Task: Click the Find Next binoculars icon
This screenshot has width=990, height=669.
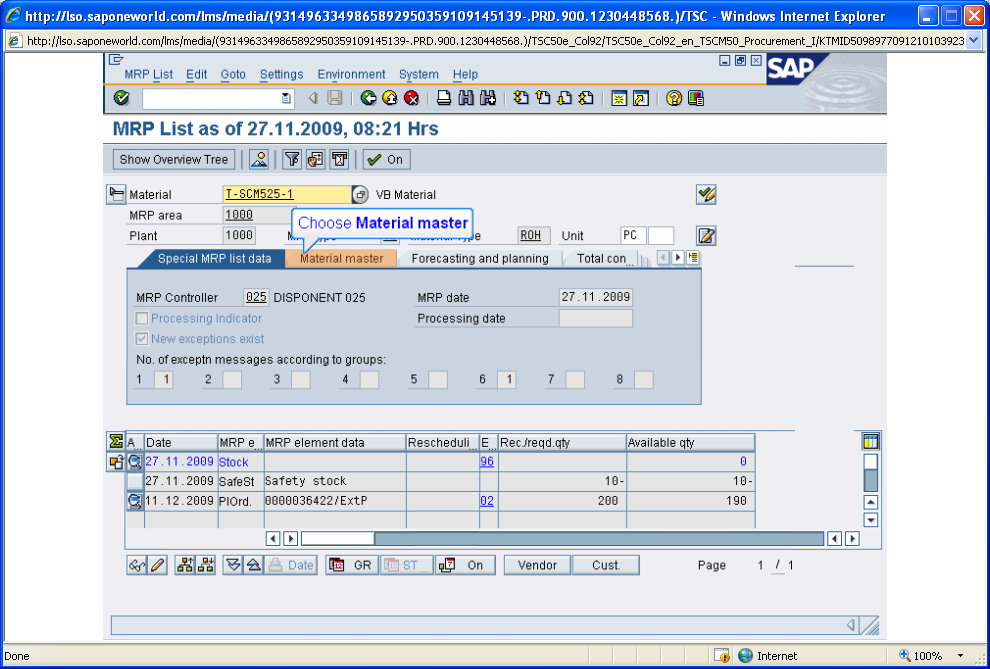Action: [x=487, y=98]
